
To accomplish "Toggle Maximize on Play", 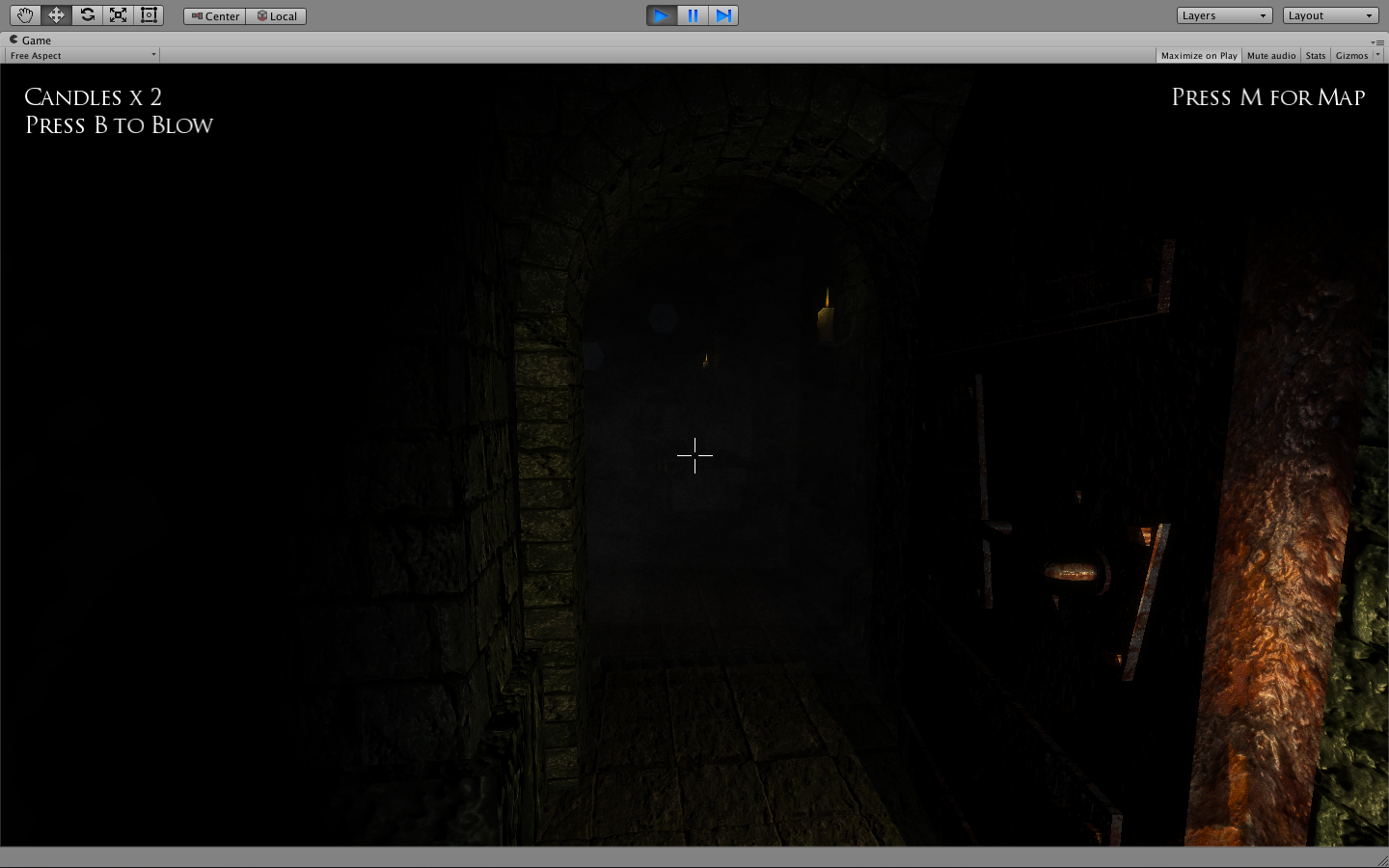I will 1199,56.
